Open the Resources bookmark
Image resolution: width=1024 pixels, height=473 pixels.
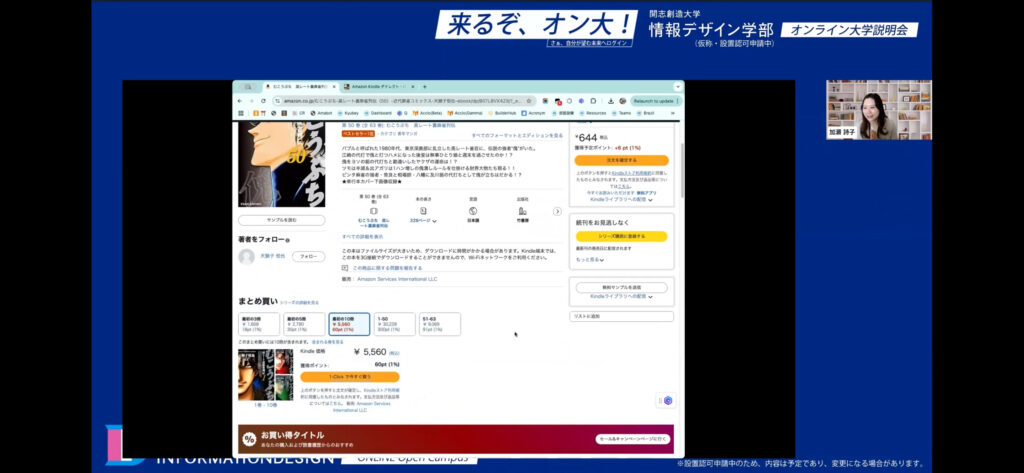point(593,113)
